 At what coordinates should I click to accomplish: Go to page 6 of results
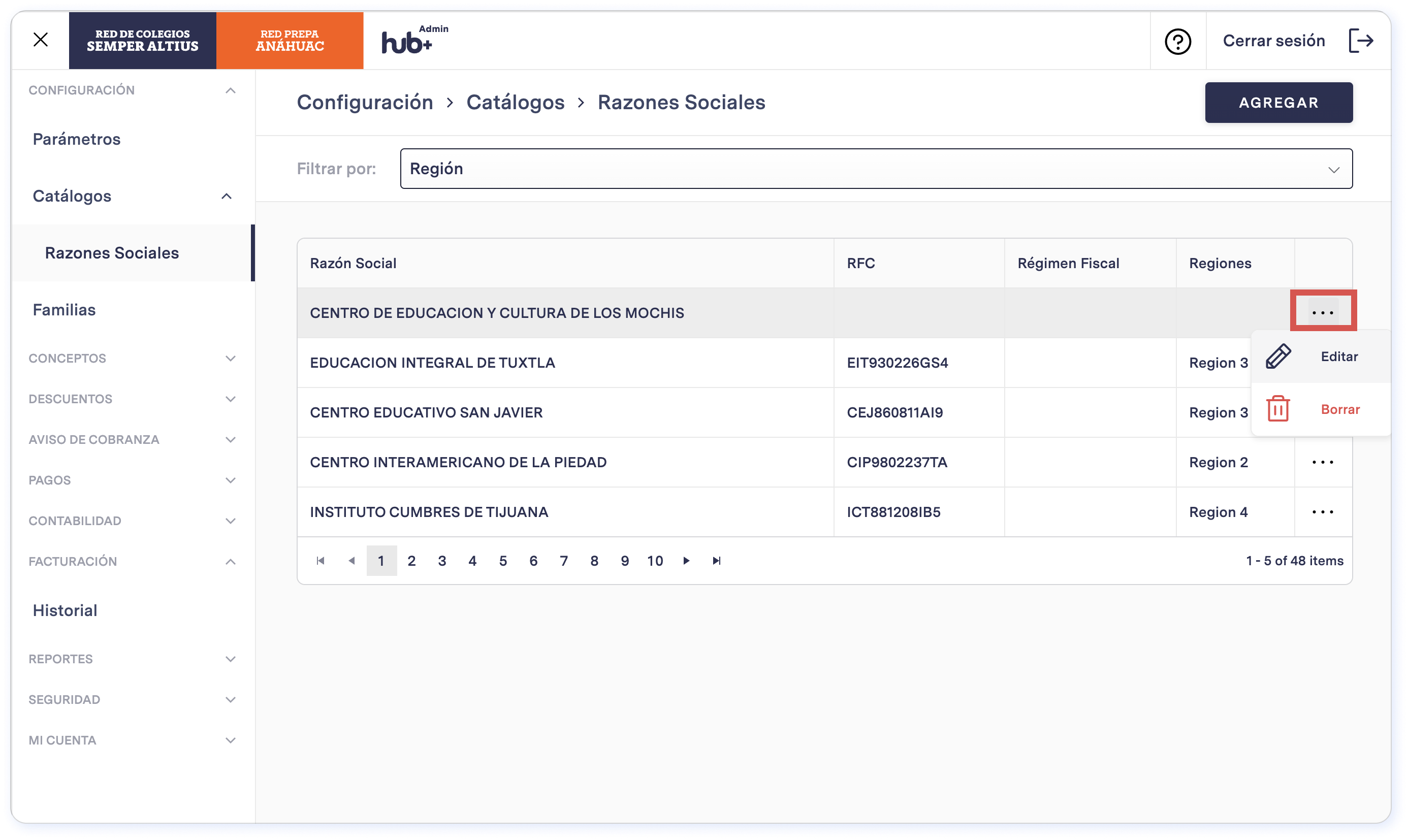click(533, 560)
